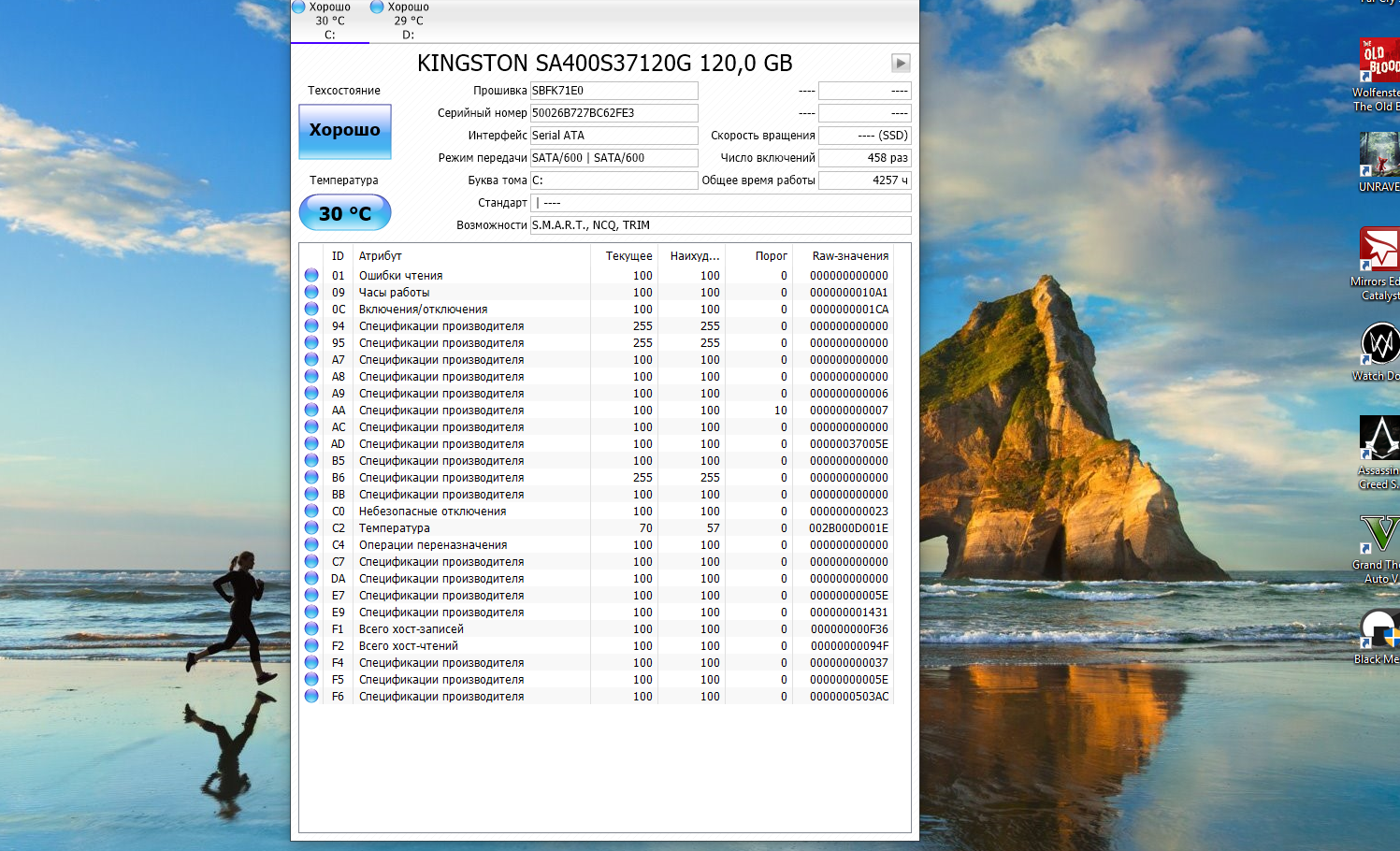
Task: Open Grand Theft Auto V desktop shortcut
Action: 1378,550
